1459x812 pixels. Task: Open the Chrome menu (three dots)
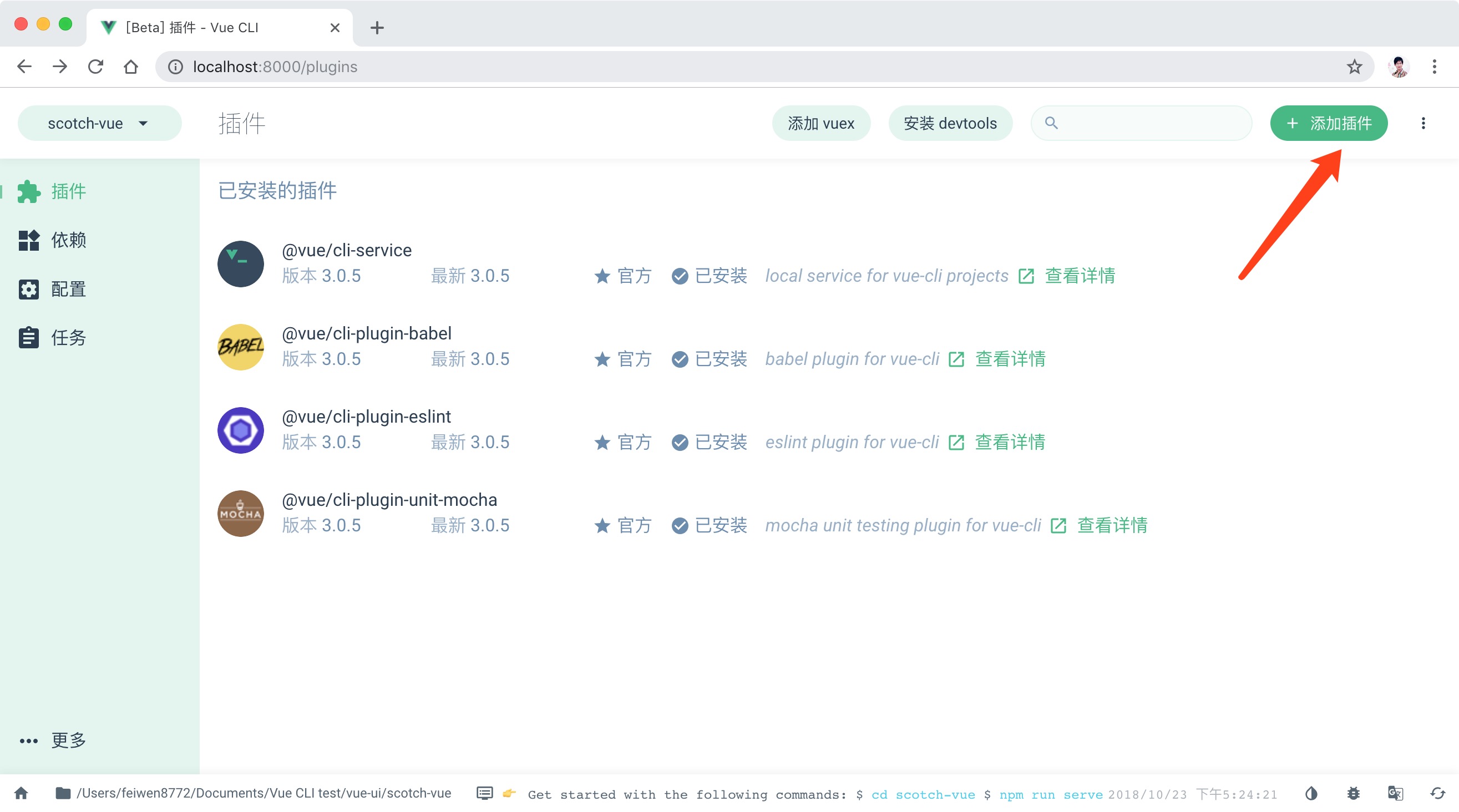(x=1434, y=67)
